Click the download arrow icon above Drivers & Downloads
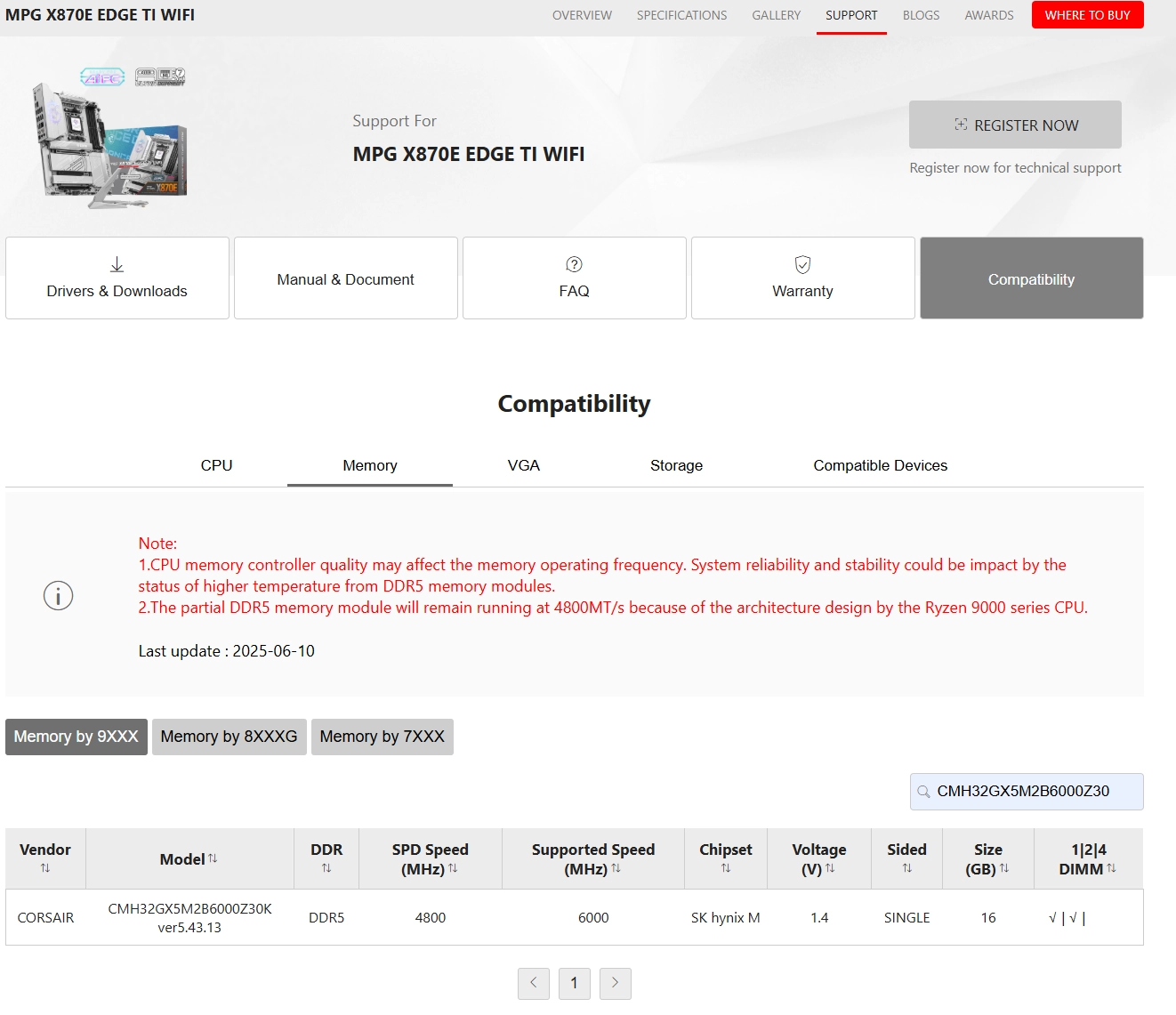This screenshot has height=1015, width=1176. pos(117,264)
